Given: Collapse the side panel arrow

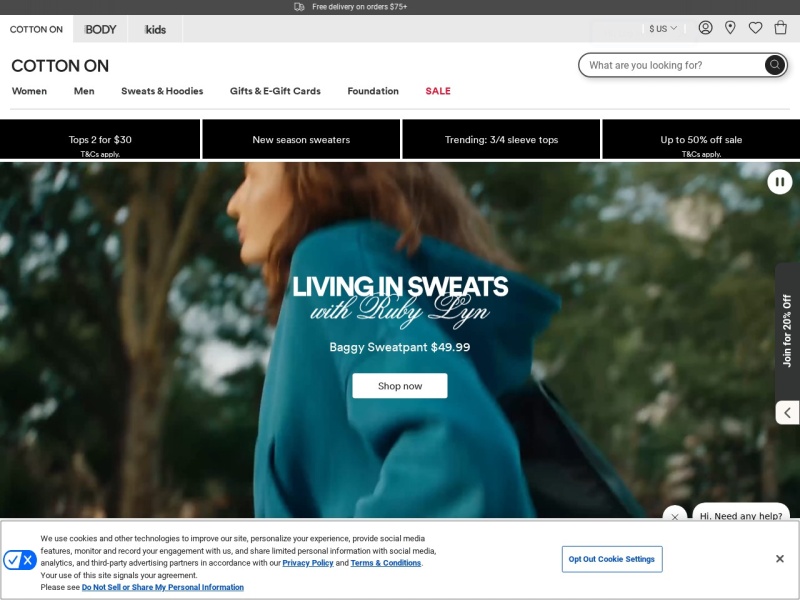Looking at the screenshot, I should tap(787, 412).
